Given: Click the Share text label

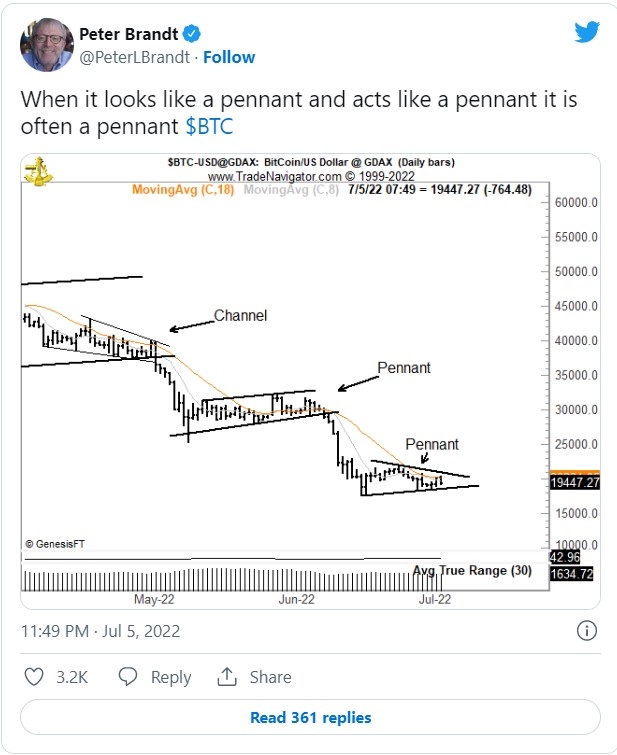Looking at the screenshot, I should (270, 677).
